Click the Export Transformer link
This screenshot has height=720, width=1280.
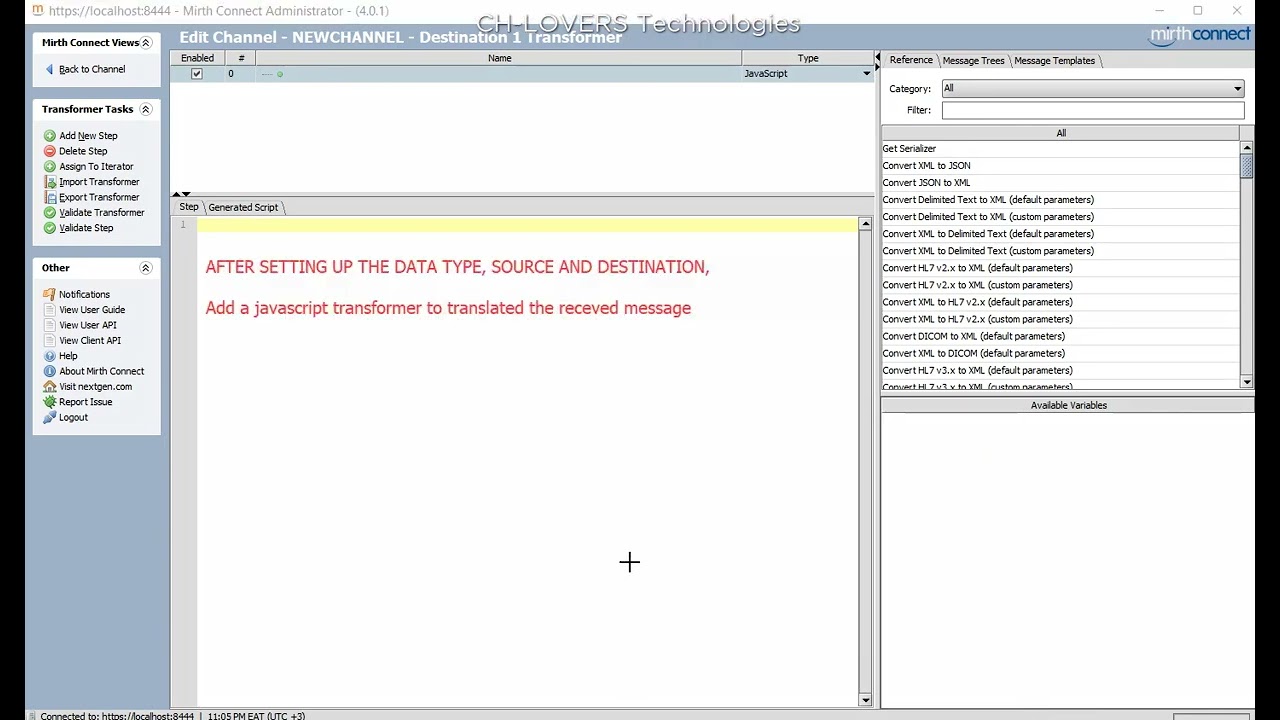pos(99,197)
